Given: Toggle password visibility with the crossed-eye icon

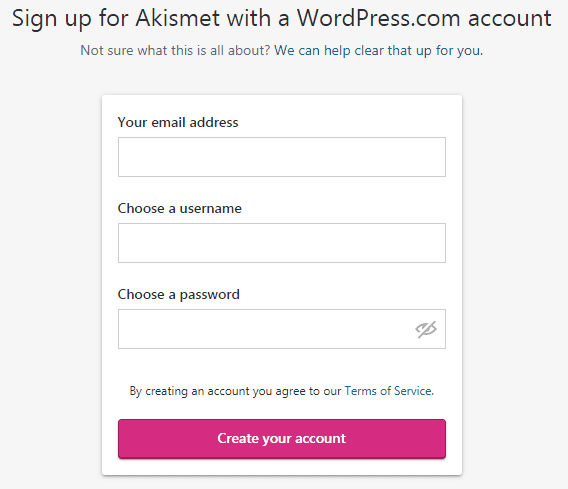Looking at the screenshot, I should coord(426,329).
